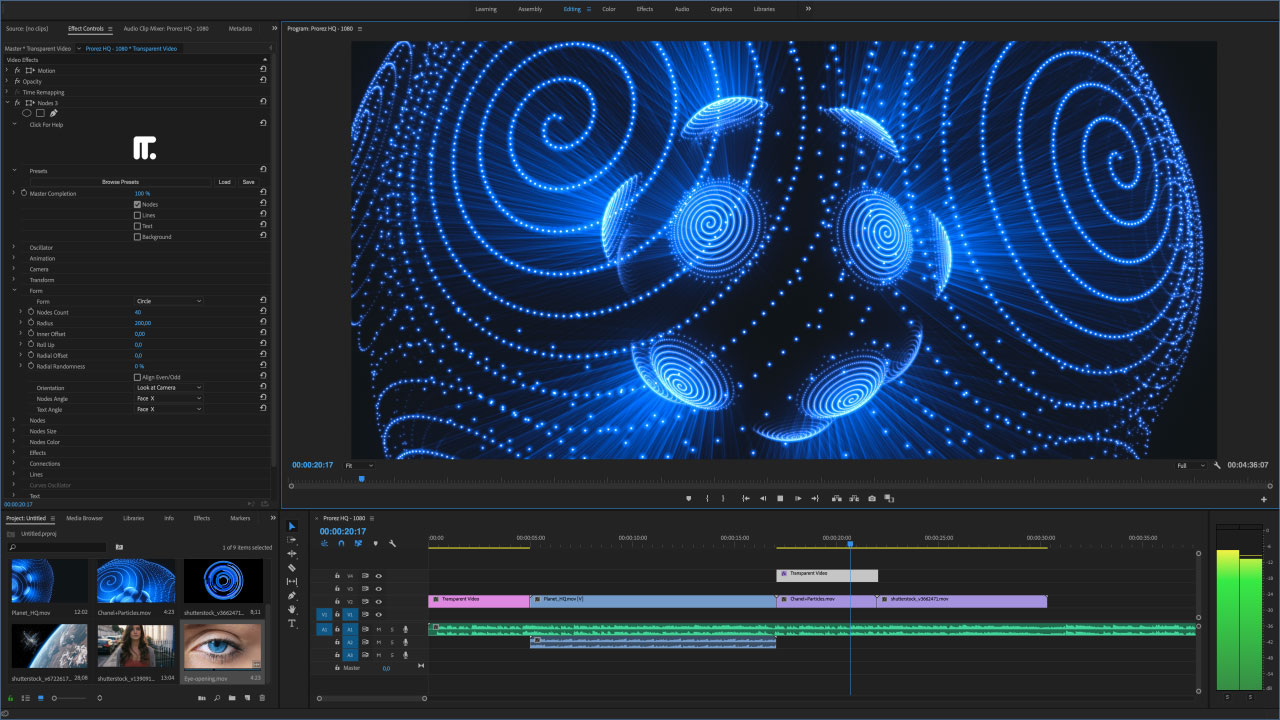The image size is (1280, 720).
Task: Click the free draw bezier mask pen icon
Action: tap(54, 113)
